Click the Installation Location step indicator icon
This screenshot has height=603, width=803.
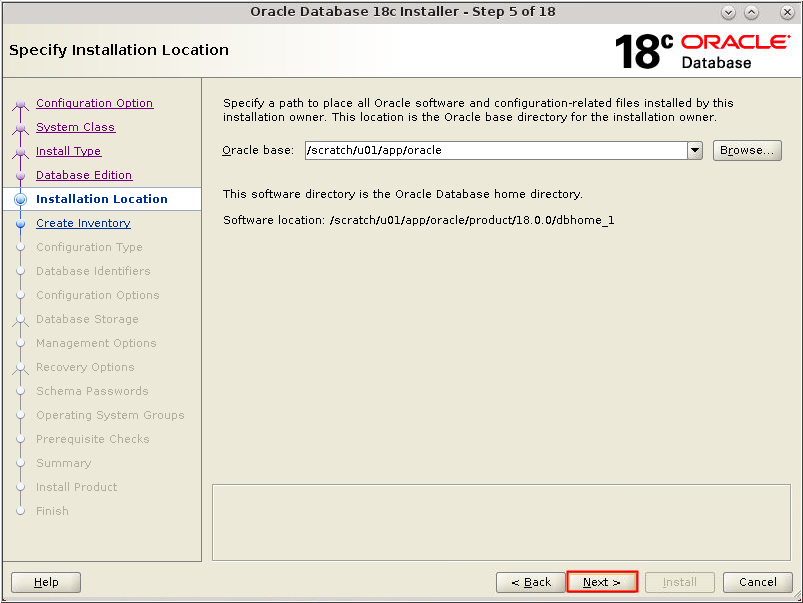click(22, 199)
